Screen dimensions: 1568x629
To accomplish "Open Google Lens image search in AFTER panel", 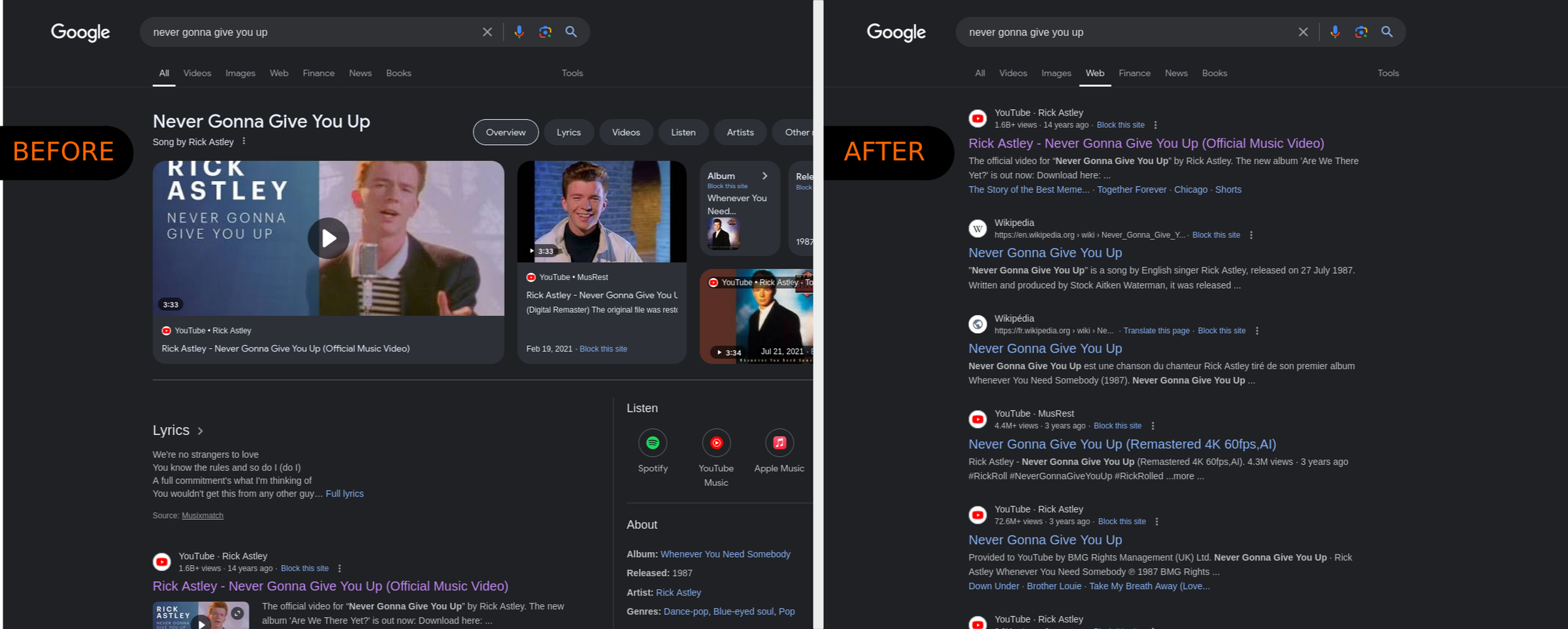I will pos(1362,32).
